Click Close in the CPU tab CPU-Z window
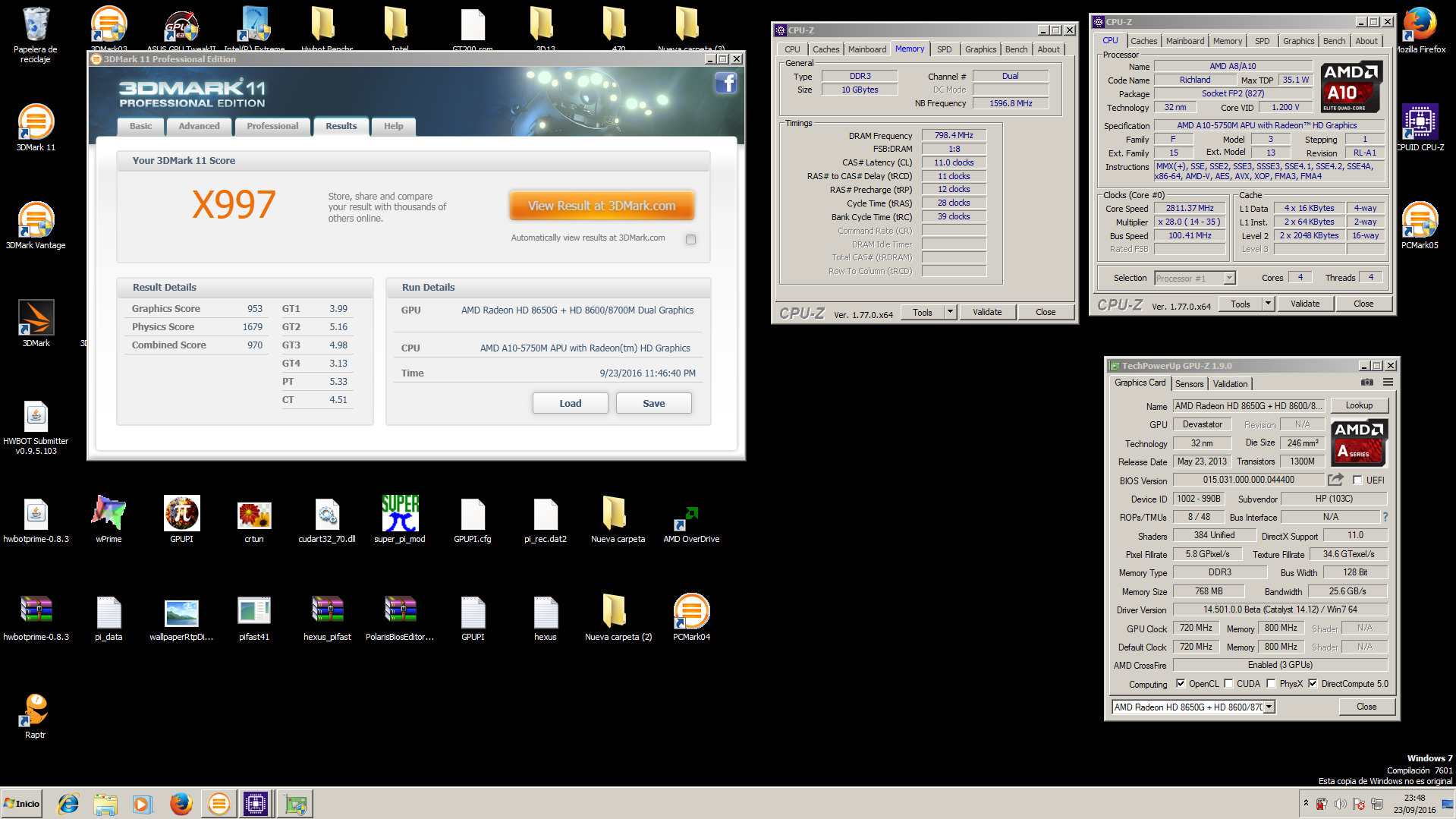Image resolution: width=1456 pixels, height=819 pixels. click(x=1363, y=304)
